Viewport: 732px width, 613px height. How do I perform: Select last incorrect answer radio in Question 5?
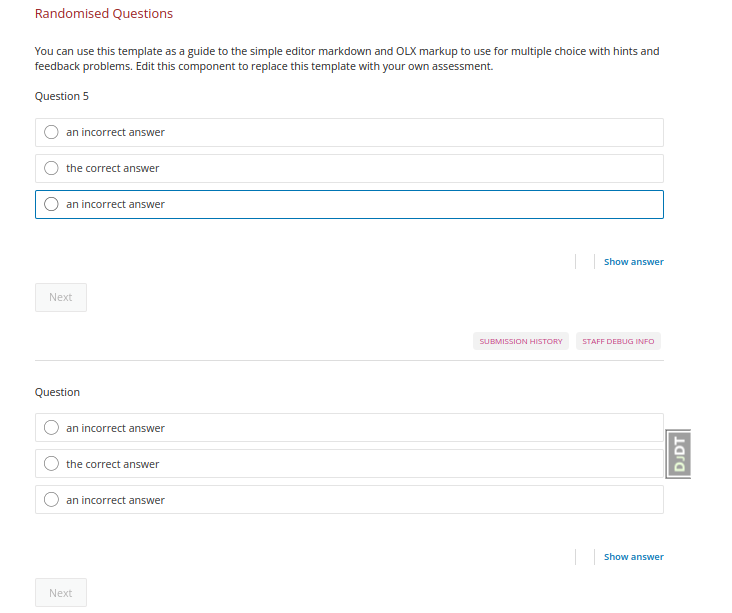(51, 204)
